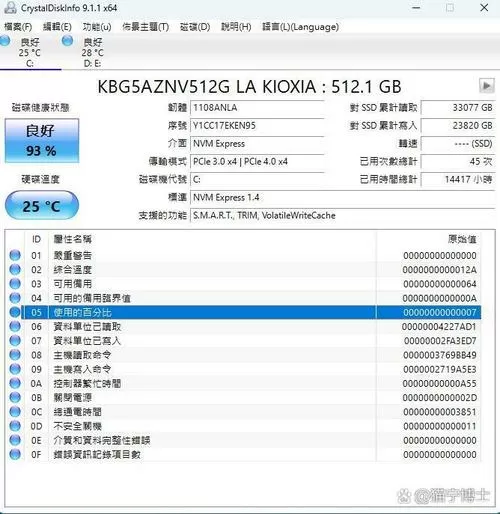Click power on hours value 14417 小時
The width and height of the screenshot is (500, 514).
coord(458,180)
